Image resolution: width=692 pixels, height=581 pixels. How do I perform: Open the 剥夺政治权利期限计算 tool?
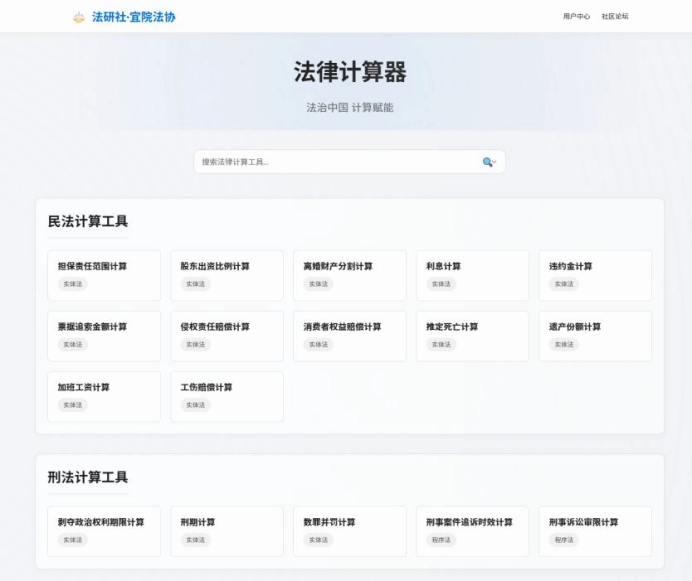click(103, 531)
